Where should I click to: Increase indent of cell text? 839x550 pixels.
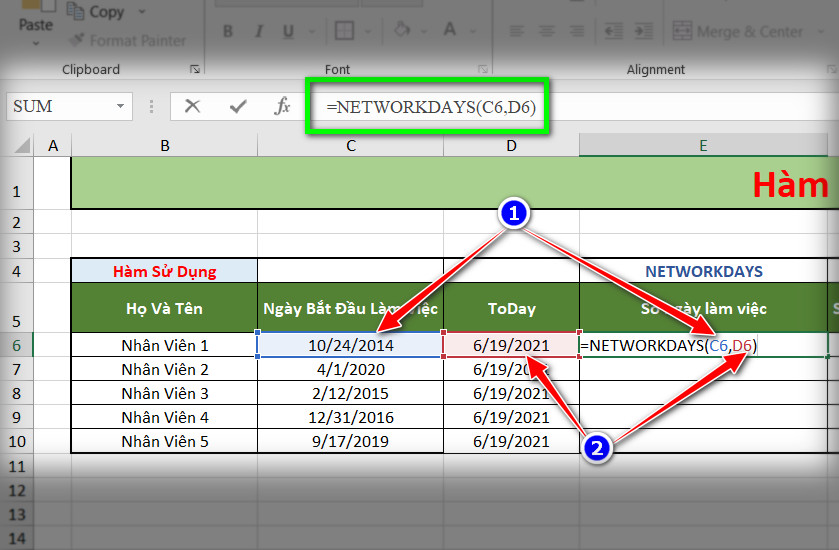(x=644, y=32)
